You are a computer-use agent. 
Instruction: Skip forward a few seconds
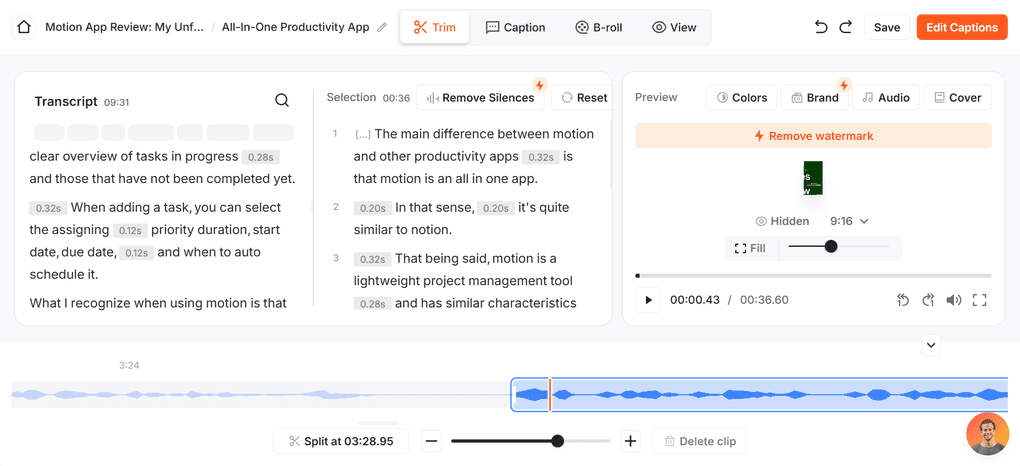click(x=928, y=300)
